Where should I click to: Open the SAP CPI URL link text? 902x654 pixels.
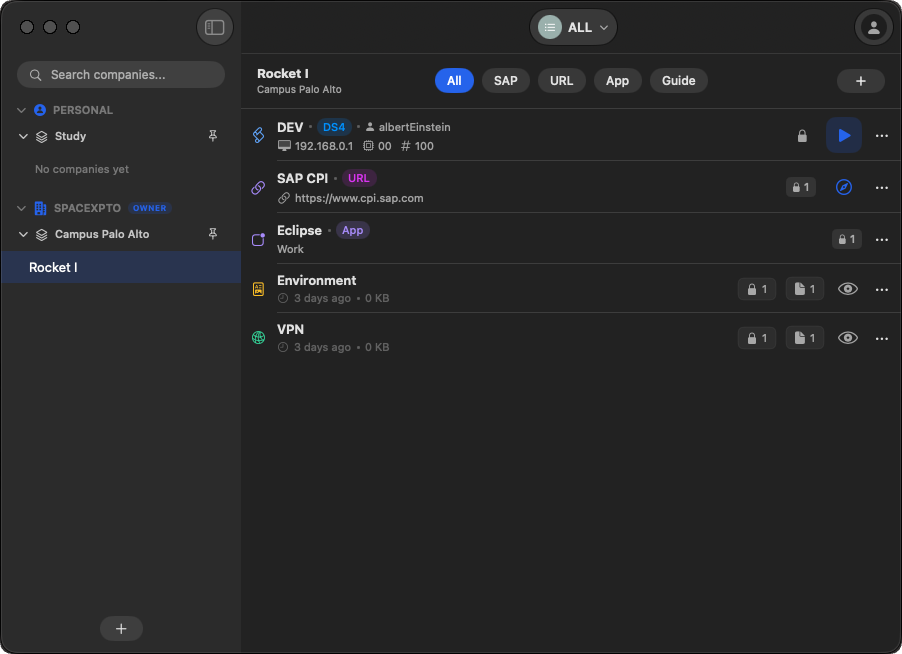359,198
